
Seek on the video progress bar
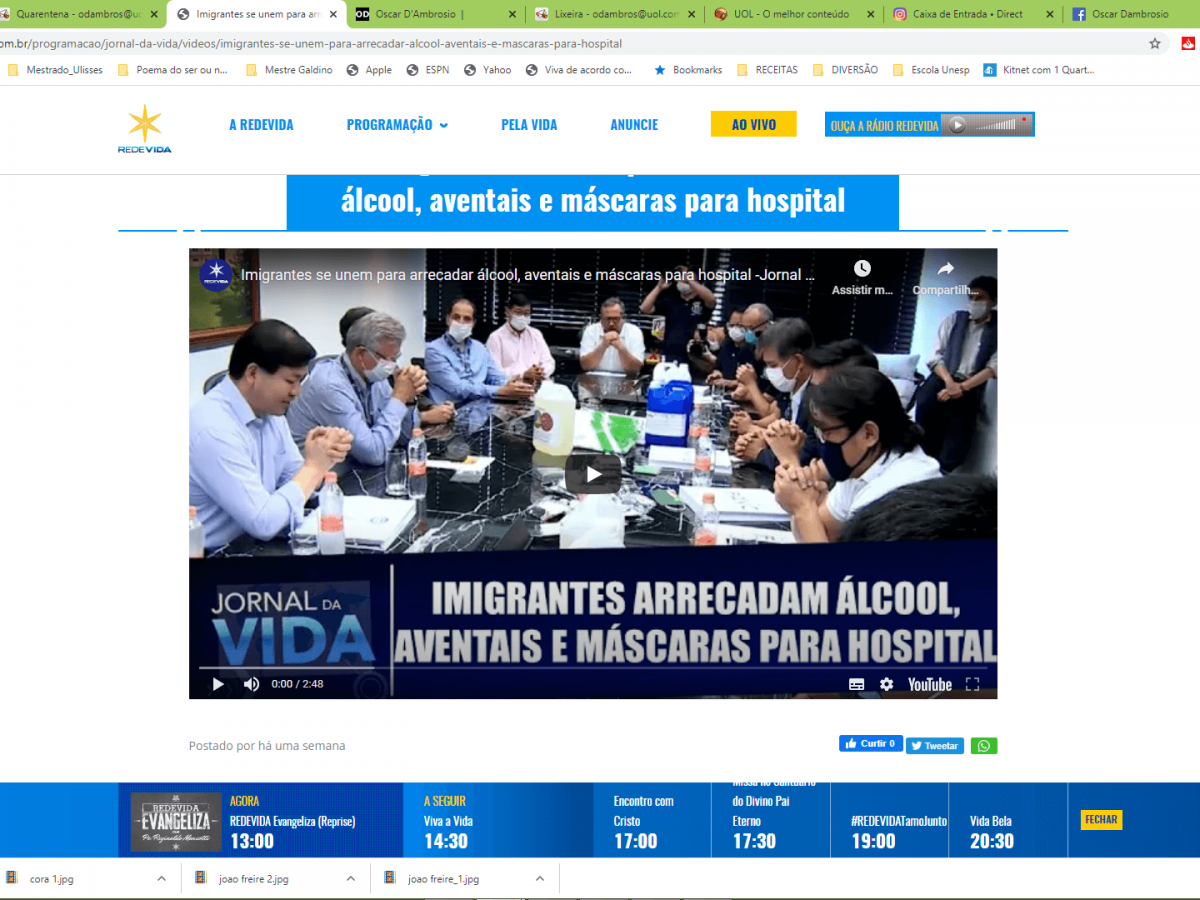593,667
